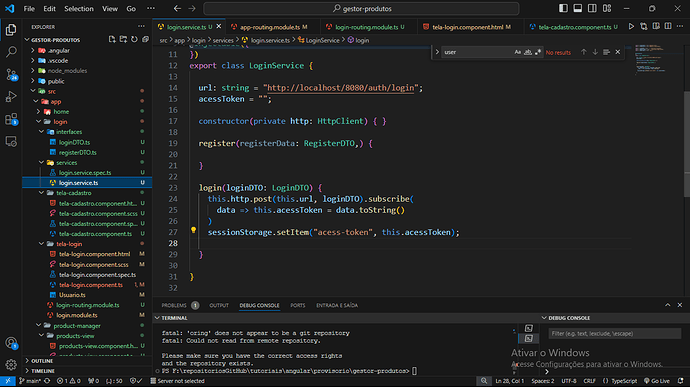Toggle the primary side bar visibility
This screenshot has width=690, height=387.
click(563, 8)
